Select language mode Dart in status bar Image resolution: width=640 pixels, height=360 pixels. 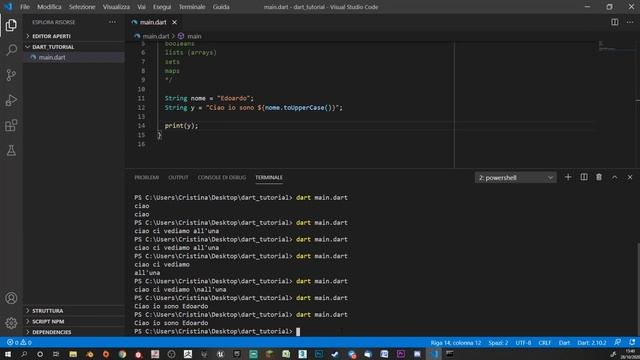click(564, 342)
